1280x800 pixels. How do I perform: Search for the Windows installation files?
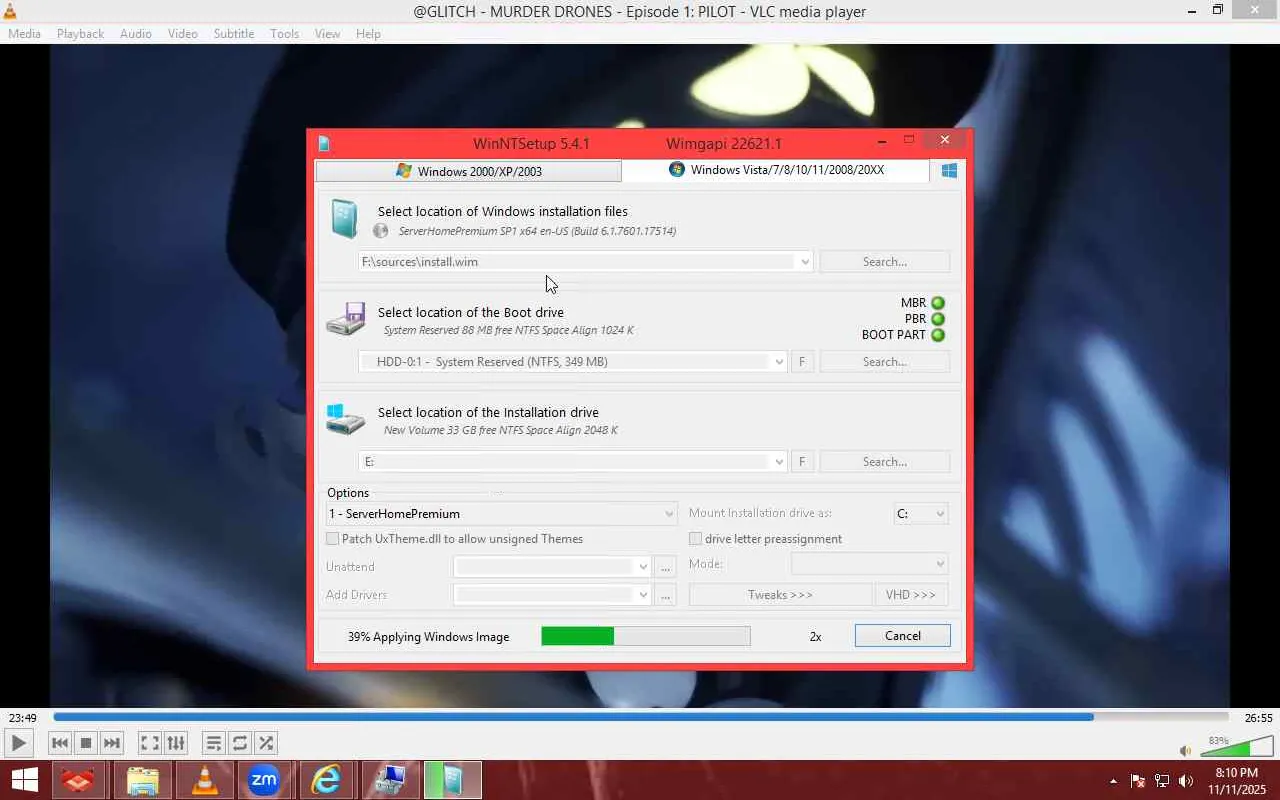885,262
